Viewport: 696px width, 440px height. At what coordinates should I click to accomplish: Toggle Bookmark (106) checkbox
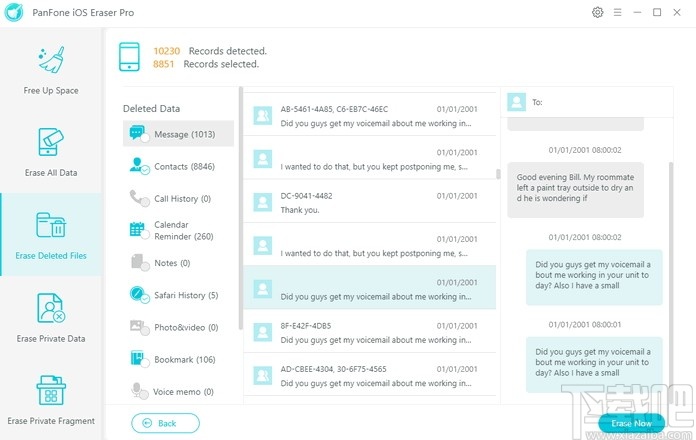145,363
